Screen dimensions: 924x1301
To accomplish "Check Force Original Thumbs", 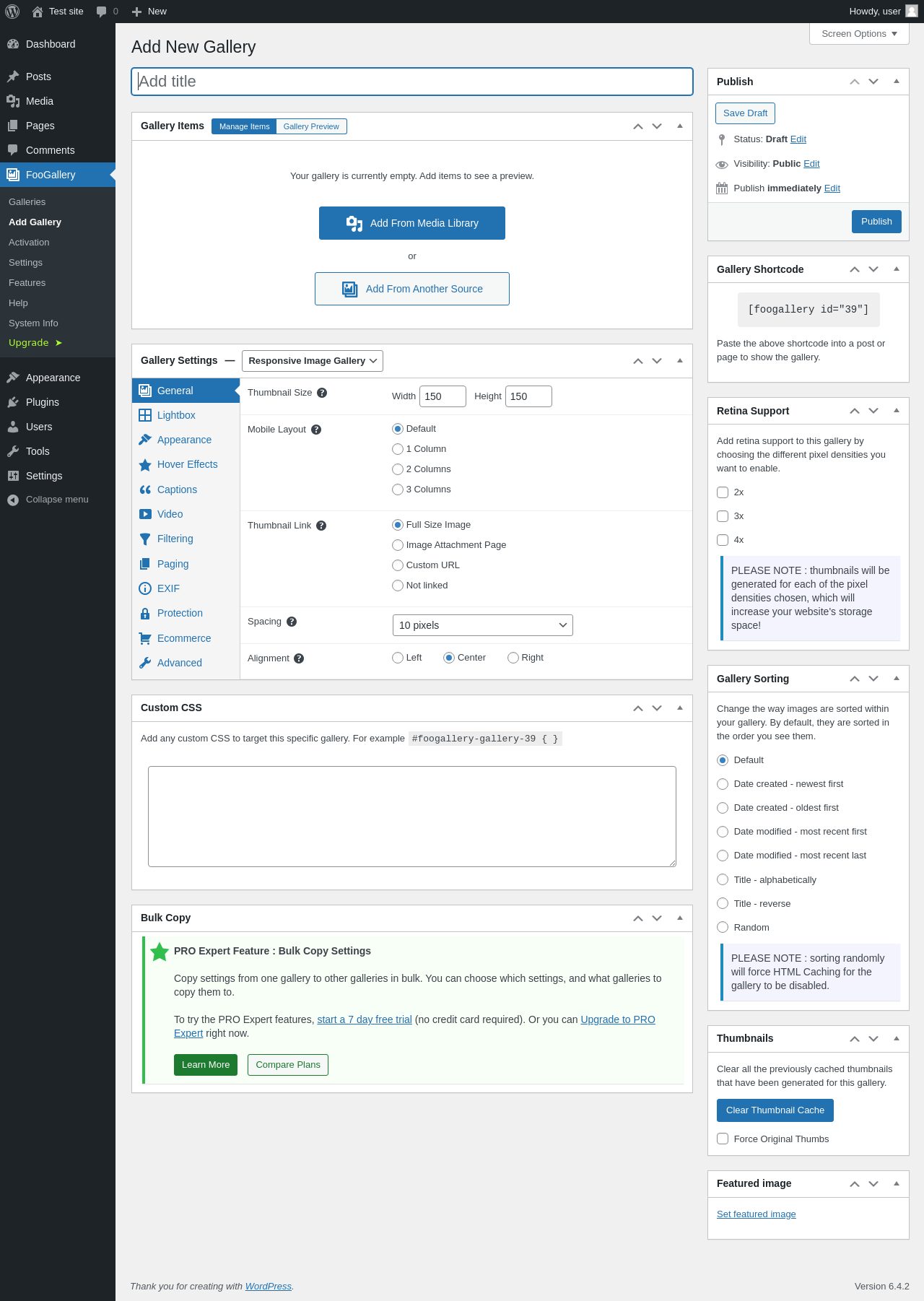I will 723,1139.
